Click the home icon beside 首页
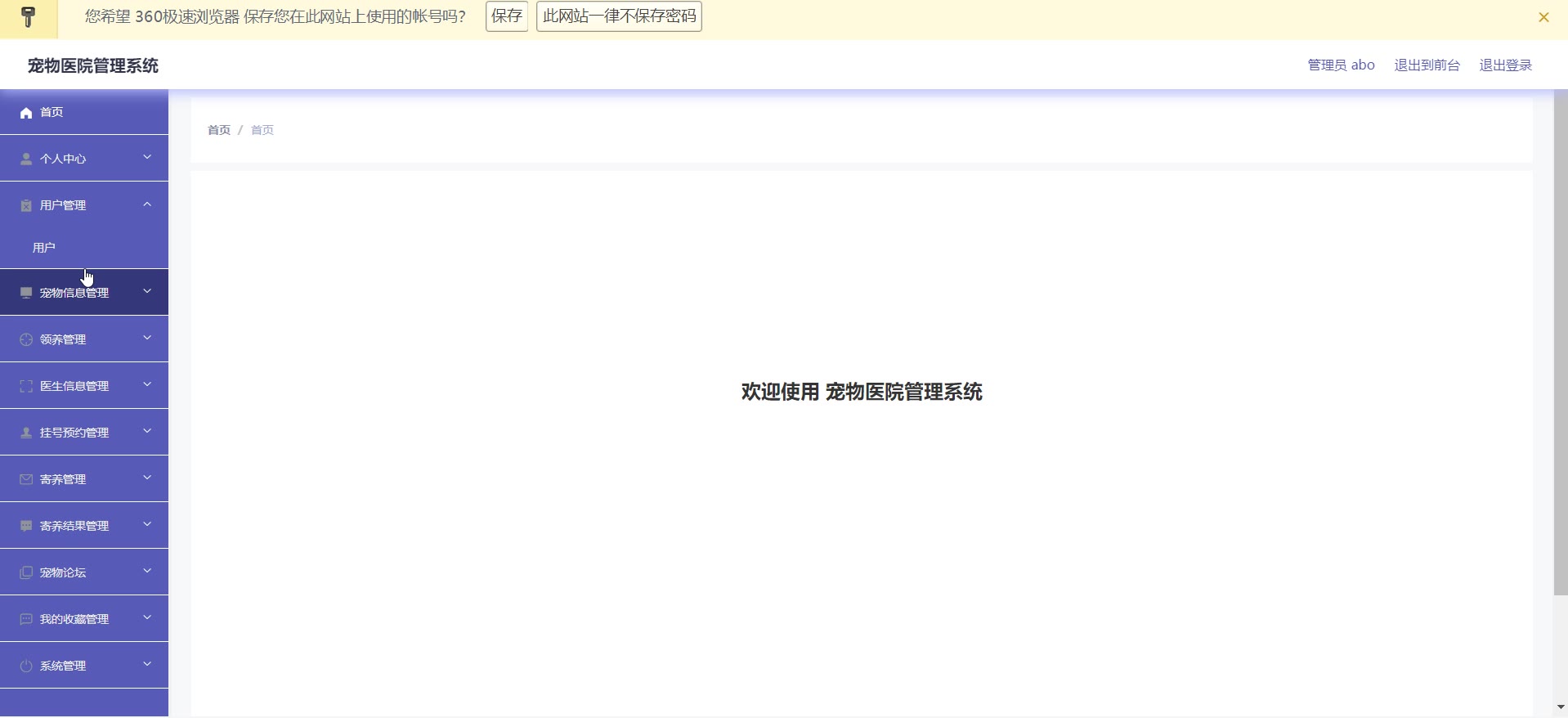The image size is (1568, 718). tap(26, 113)
